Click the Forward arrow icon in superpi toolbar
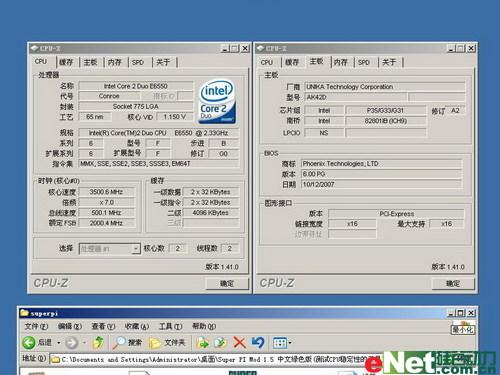500x375 pixels. (72, 342)
